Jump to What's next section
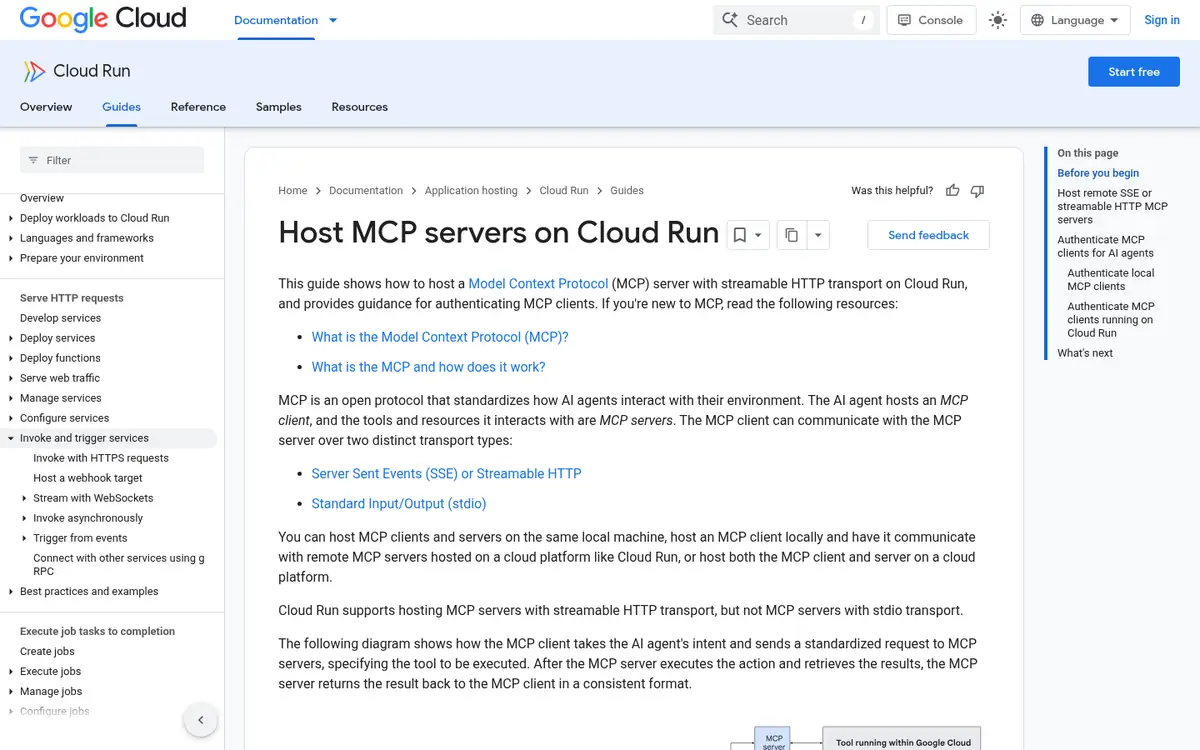Image resolution: width=1200 pixels, height=750 pixels. (x=1085, y=353)
